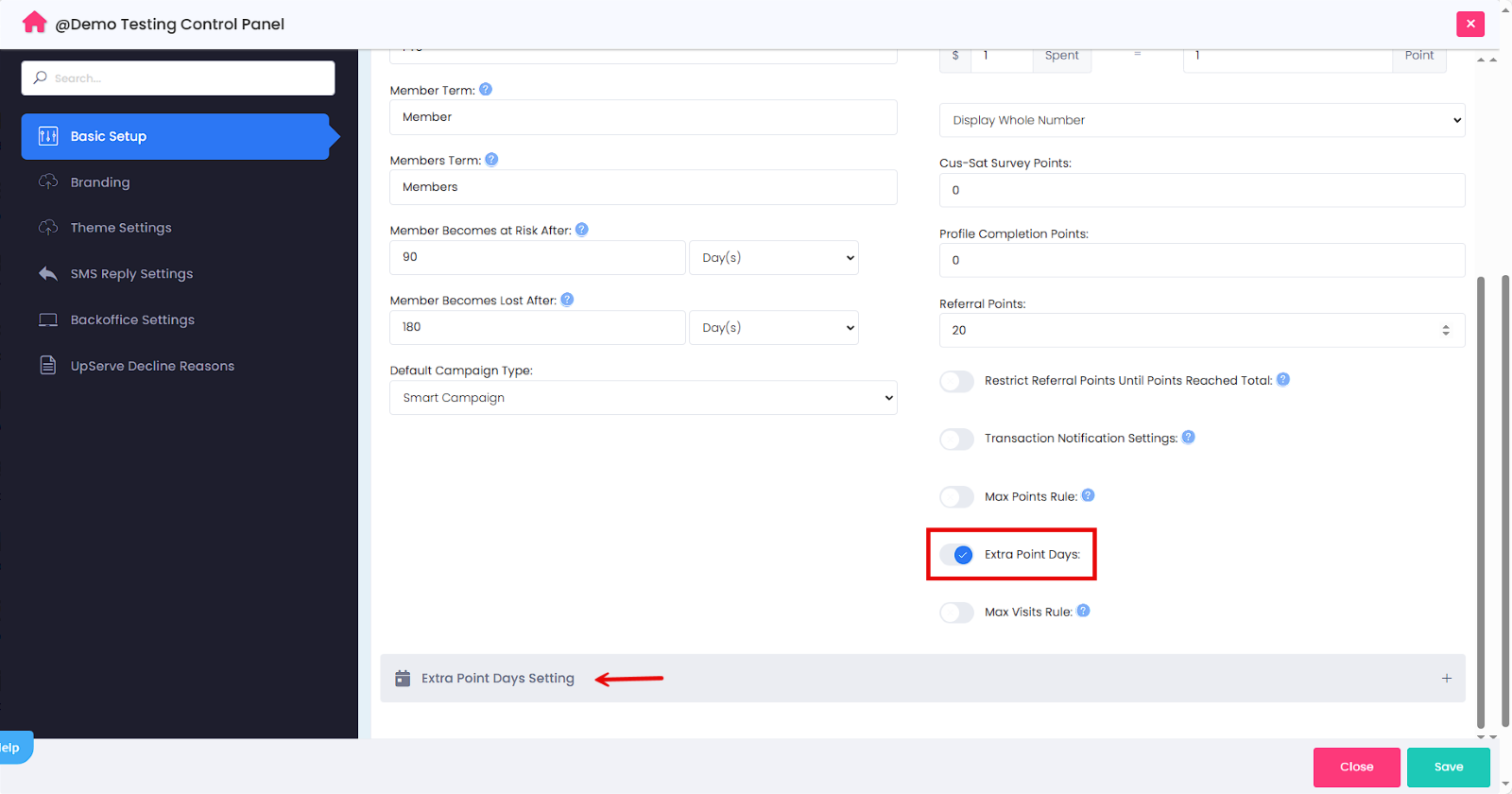
Task: Enable the Max Visits Rule switch
Action: [956, 613]
